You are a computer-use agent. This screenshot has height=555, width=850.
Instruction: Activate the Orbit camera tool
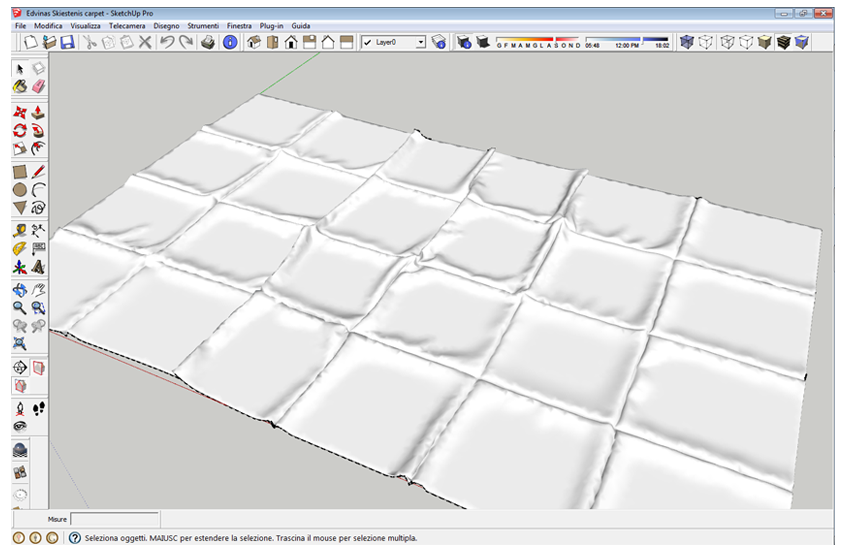20,291
